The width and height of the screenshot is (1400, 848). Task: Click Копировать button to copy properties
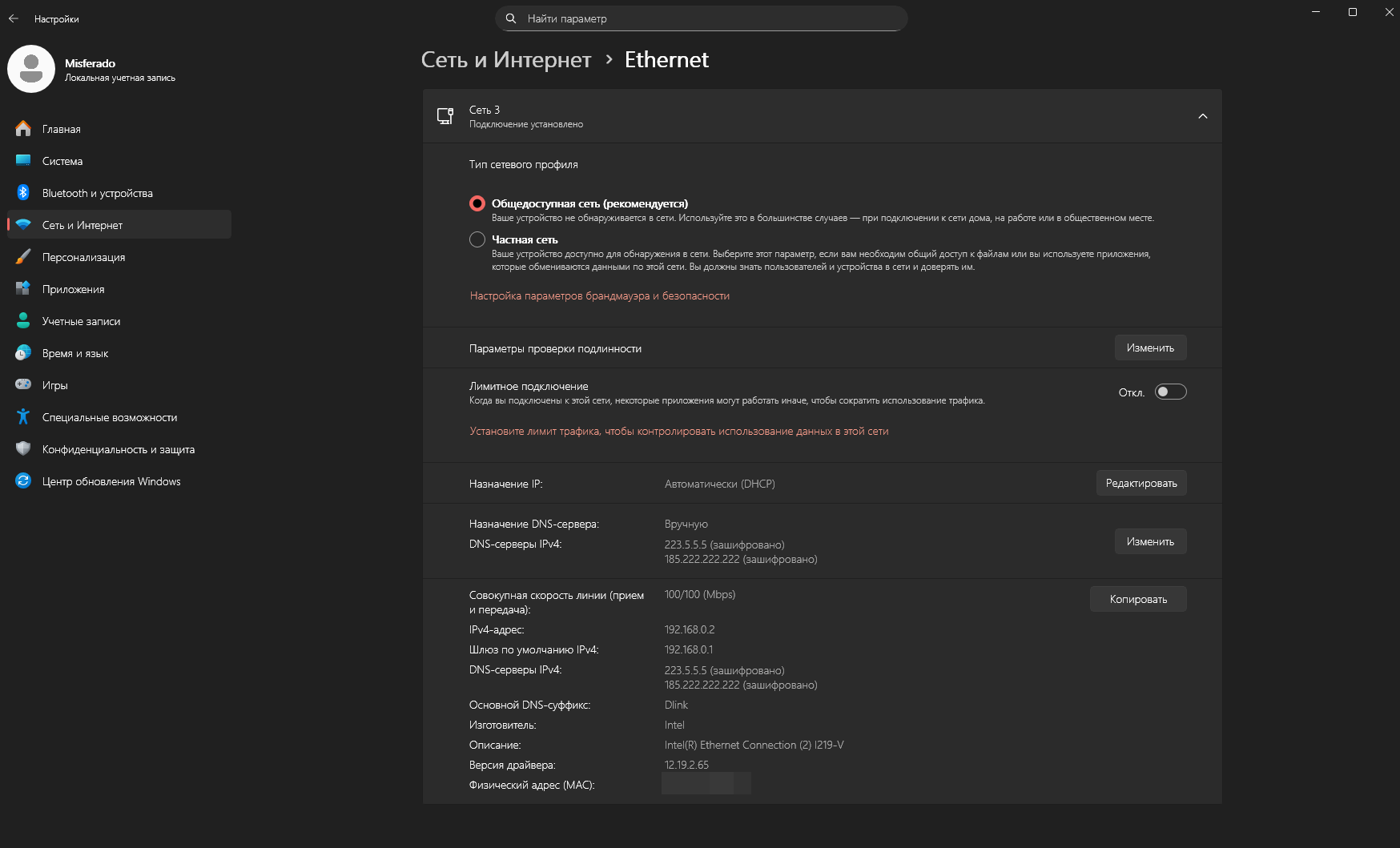click(1137, 599)
